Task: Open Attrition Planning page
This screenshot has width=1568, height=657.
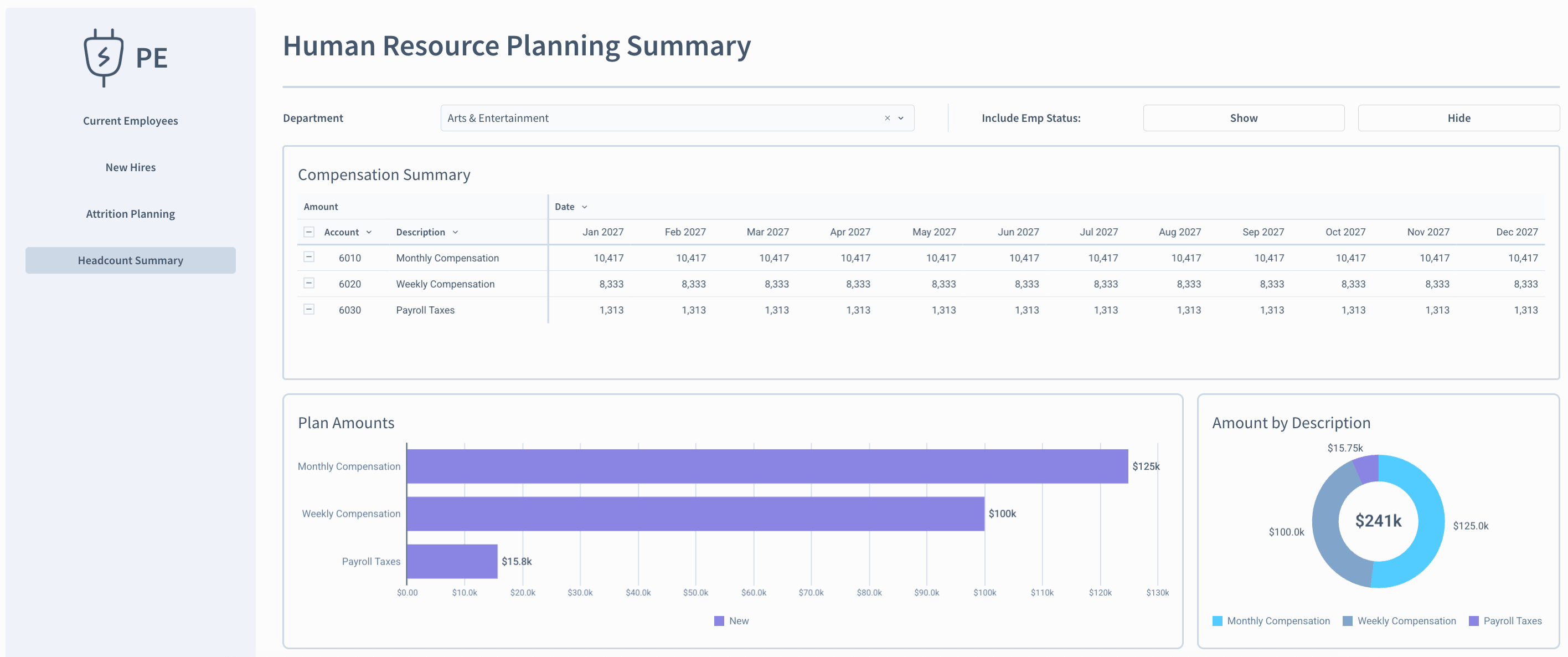Action: 130,214
